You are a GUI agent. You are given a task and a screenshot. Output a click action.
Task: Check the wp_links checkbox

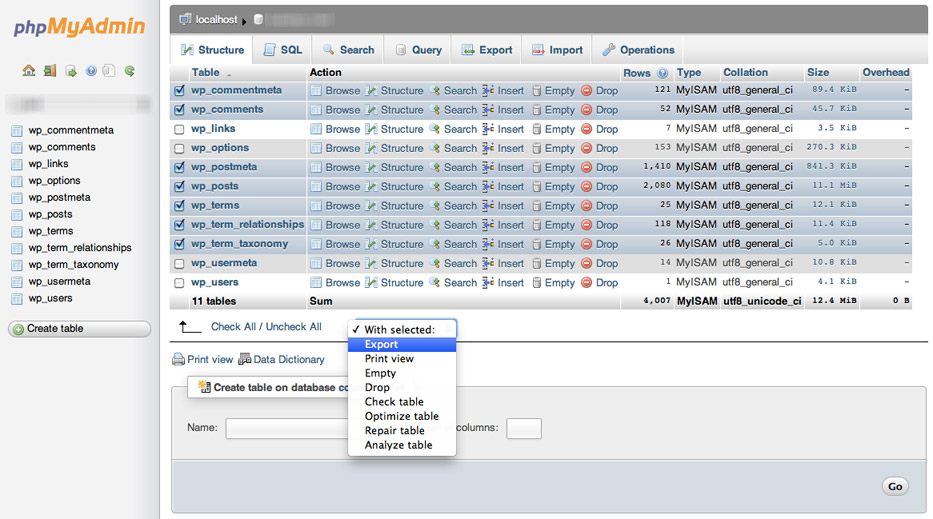tap(179, 129)
